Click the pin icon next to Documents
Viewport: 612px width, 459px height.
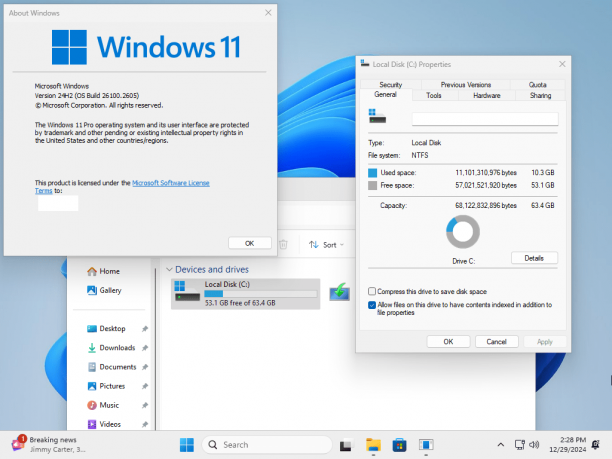[x=145, y=367]
